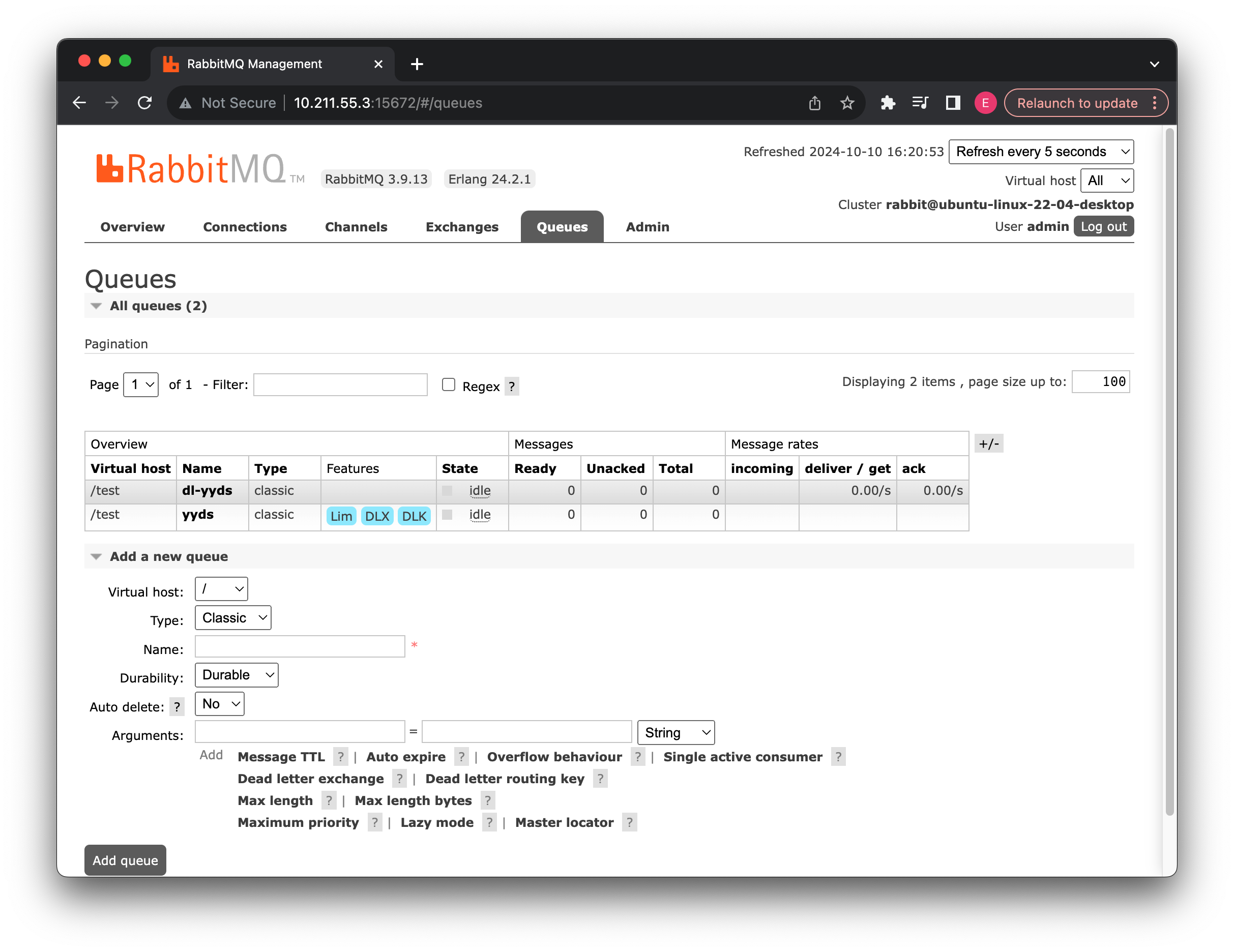Enable the Regex filter checkbox
This screenshot has height=952, width=1234.
coord(449,385)
